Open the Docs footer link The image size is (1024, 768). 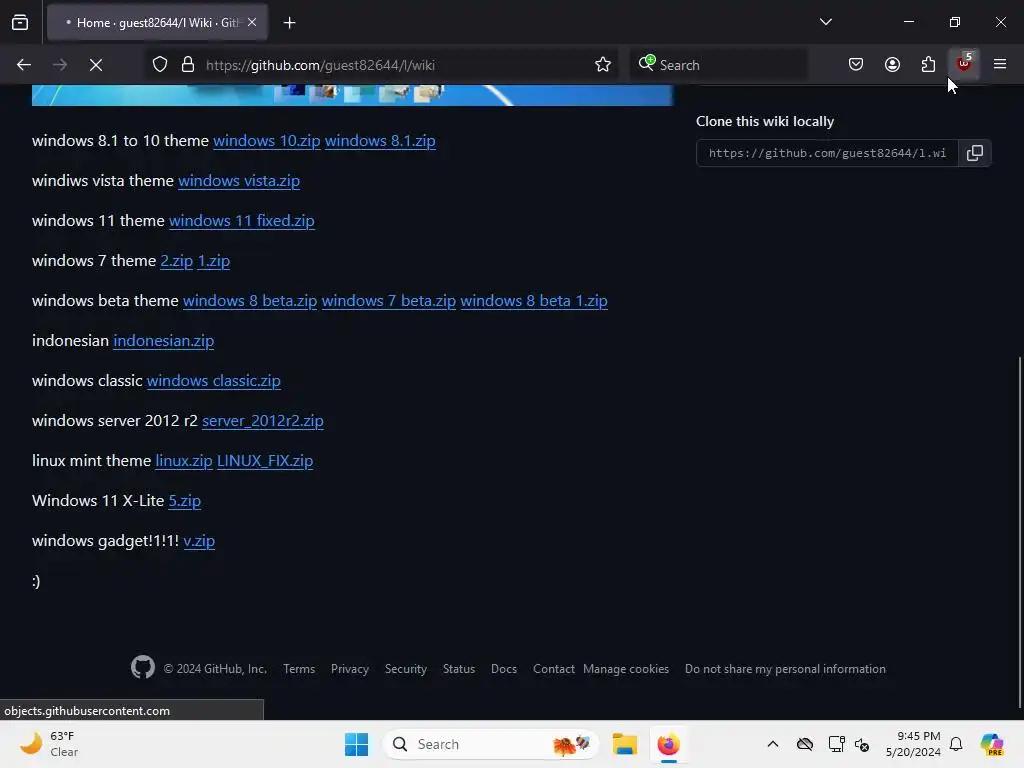pyautogui.click(x=504, y=669)
